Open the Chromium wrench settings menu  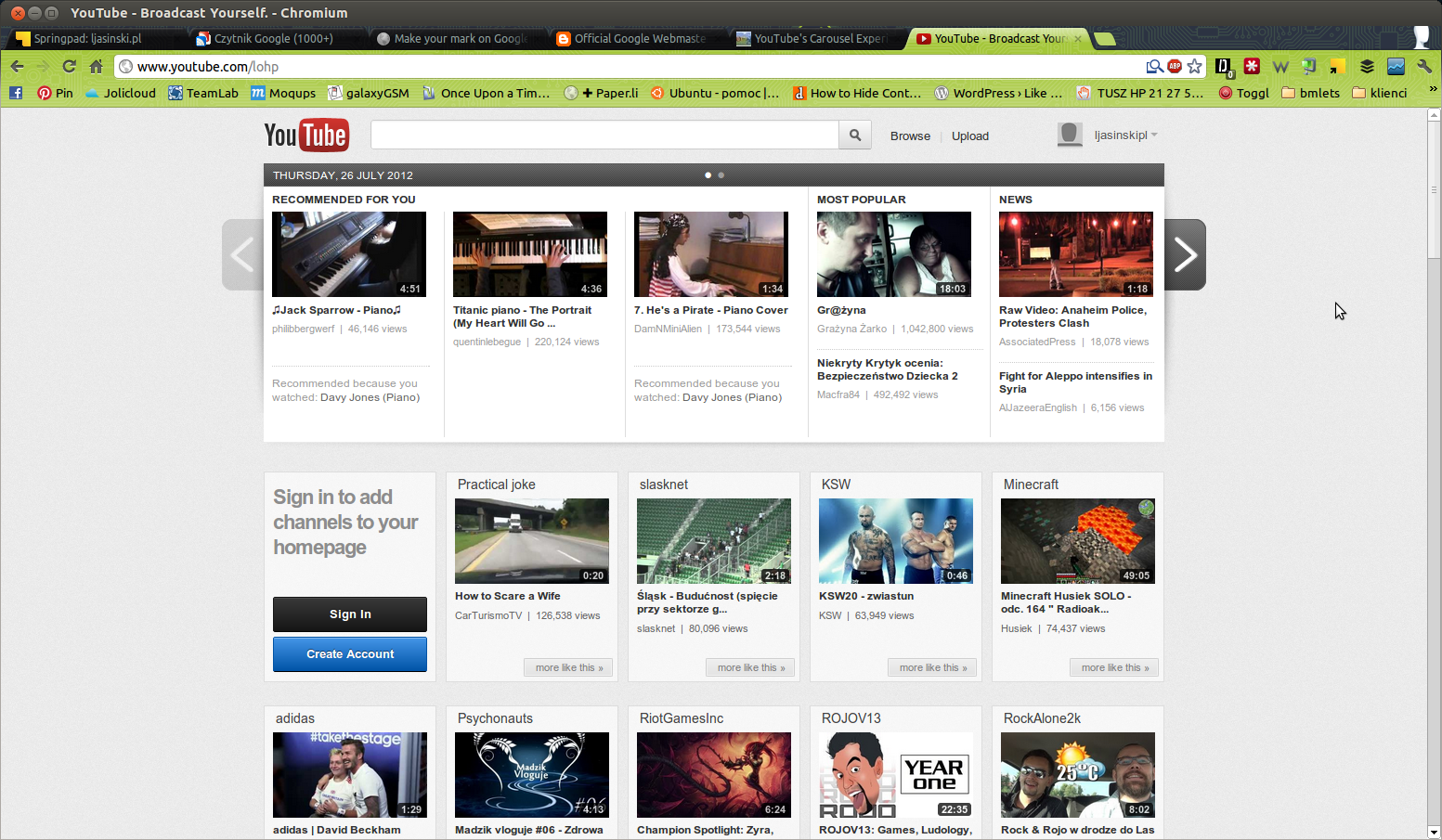[1424, 66]
